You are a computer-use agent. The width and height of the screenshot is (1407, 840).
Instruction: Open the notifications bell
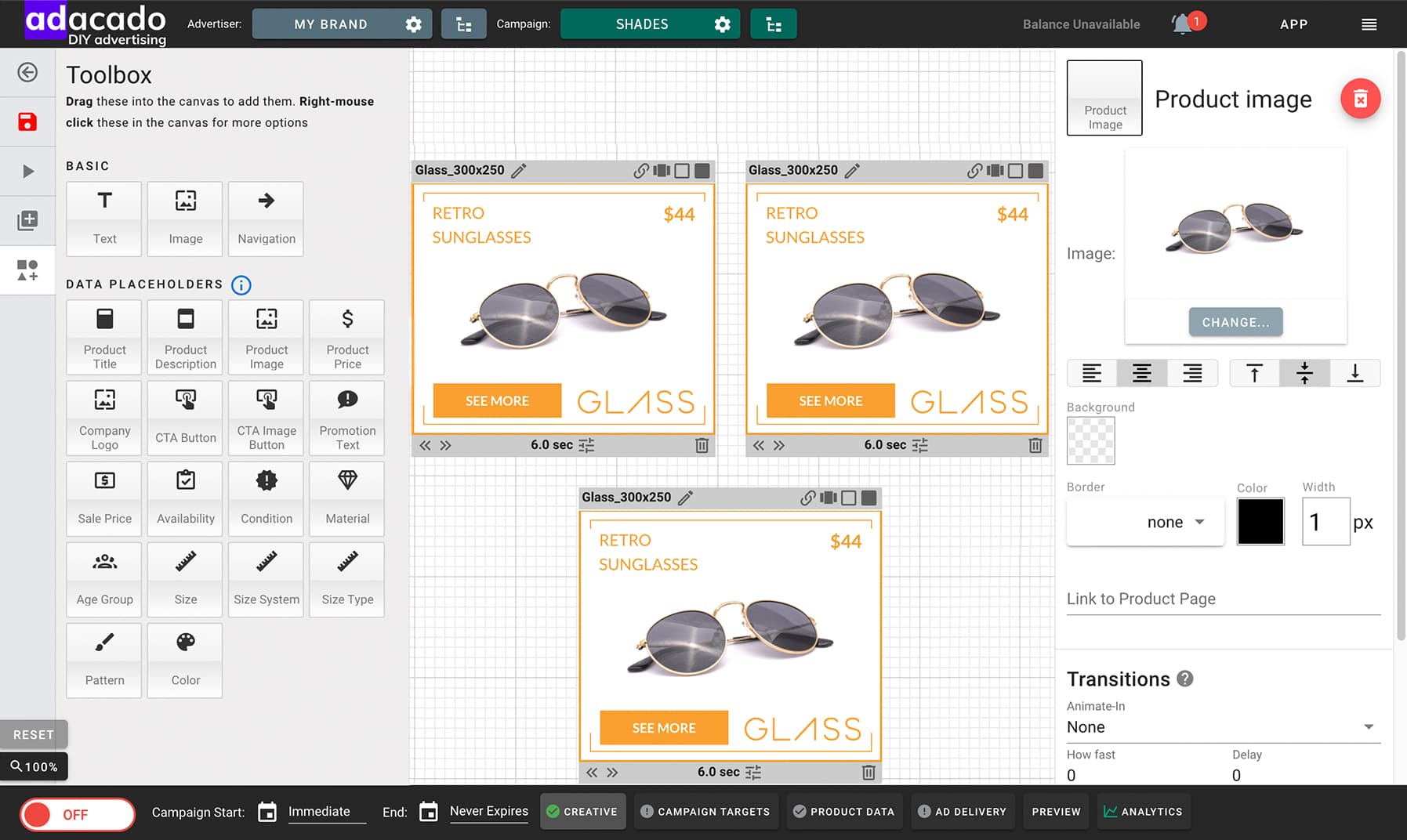pyautogui.click(x=1182, y=24)
